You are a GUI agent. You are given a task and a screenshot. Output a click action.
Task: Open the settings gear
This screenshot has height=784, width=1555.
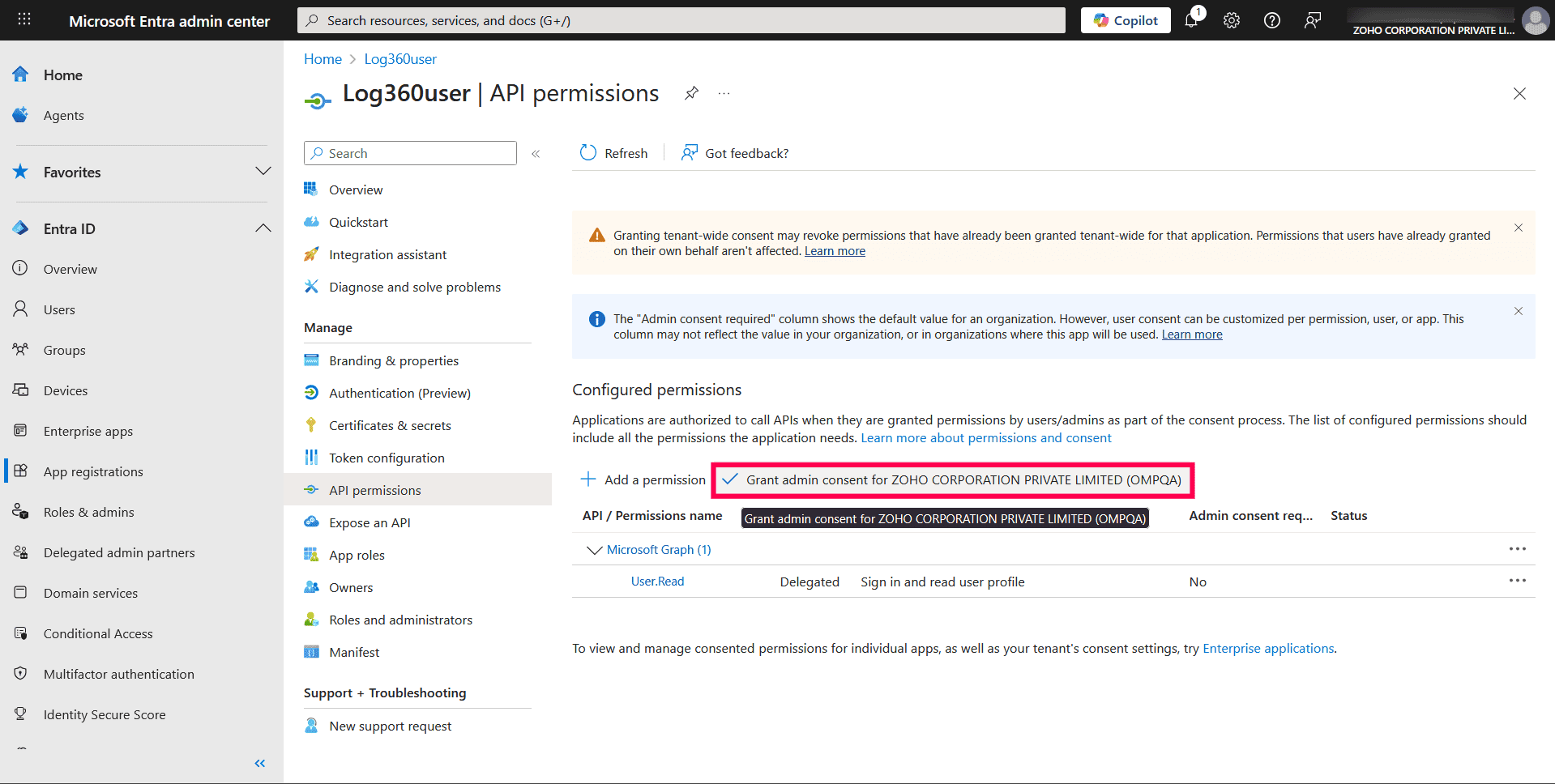1231,20
